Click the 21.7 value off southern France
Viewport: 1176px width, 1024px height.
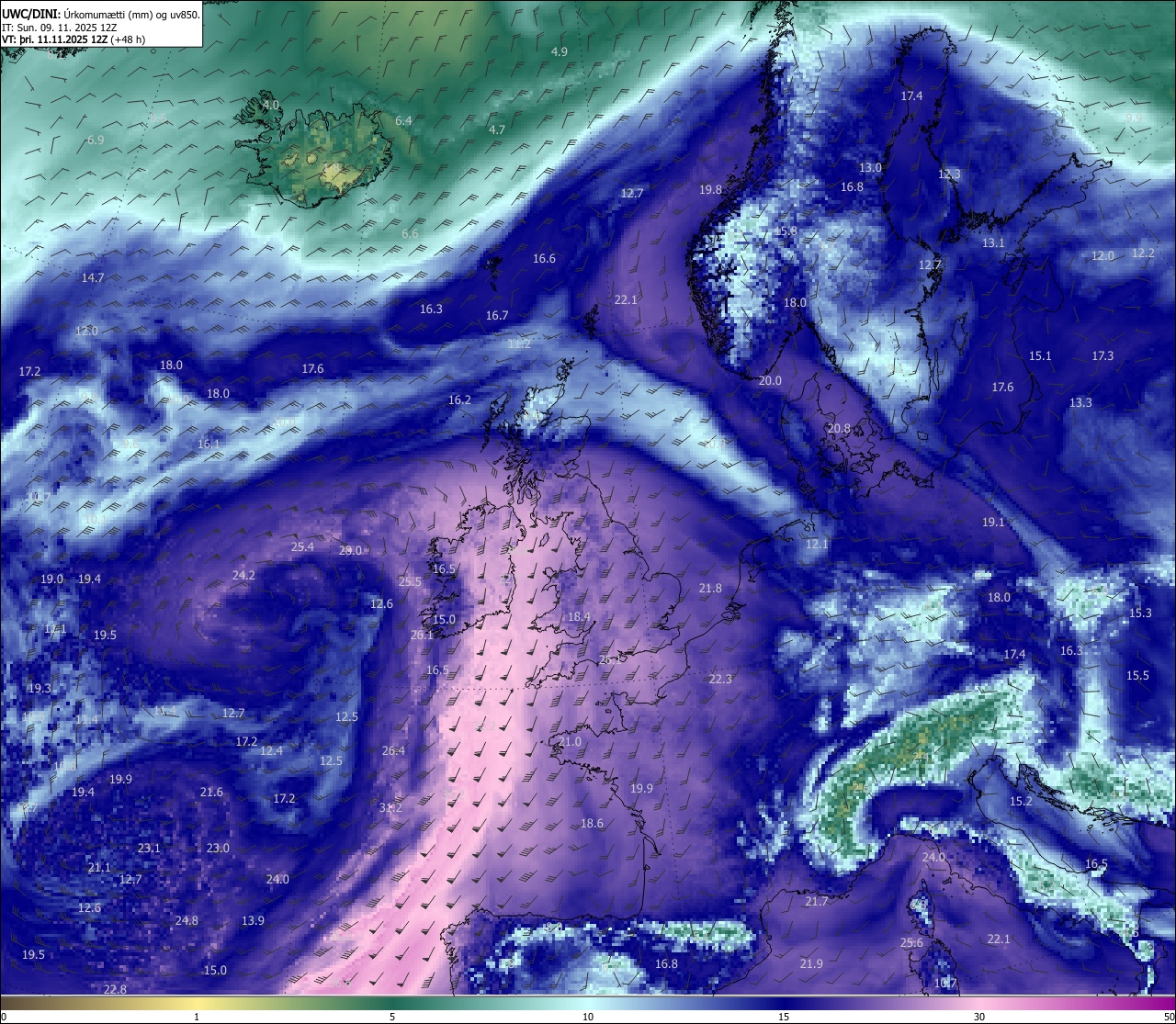[x=817, y=902]
